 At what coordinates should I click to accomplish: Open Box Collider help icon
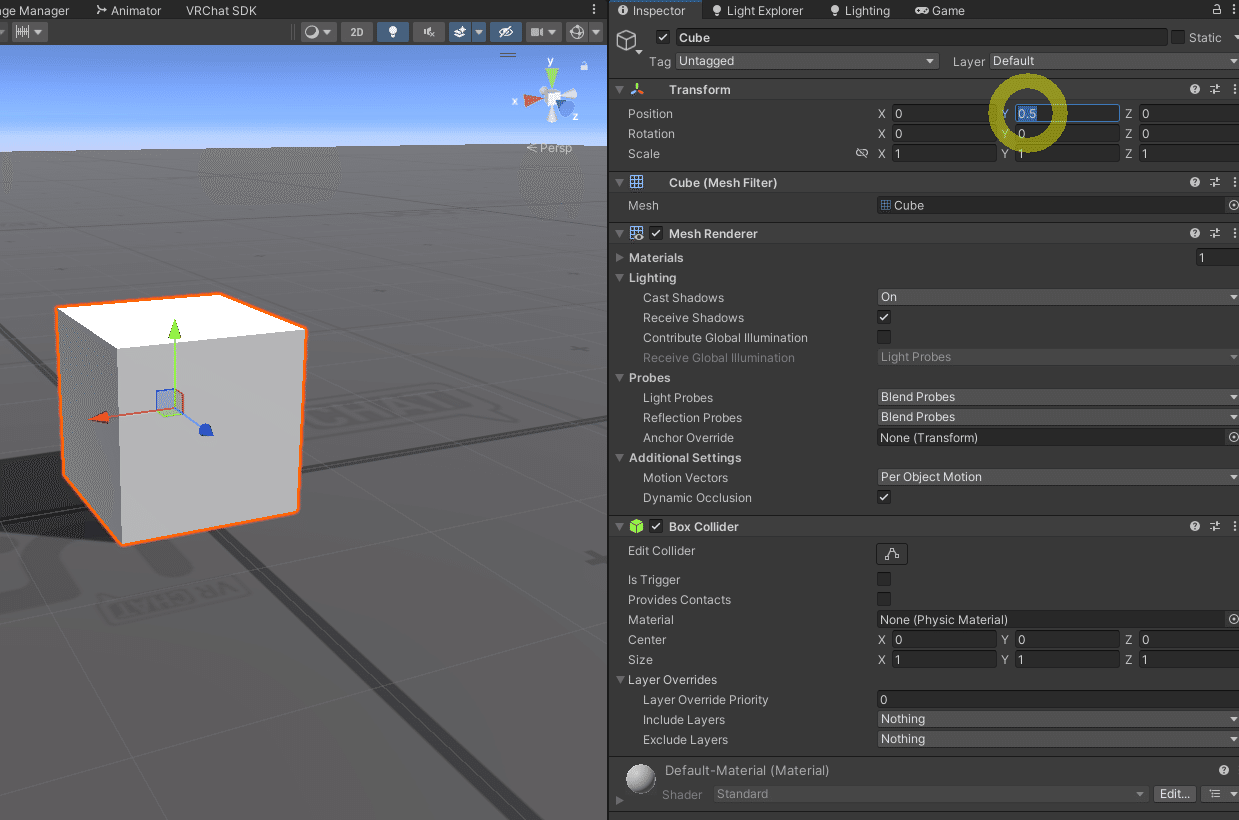click(x=1195, y=527)
